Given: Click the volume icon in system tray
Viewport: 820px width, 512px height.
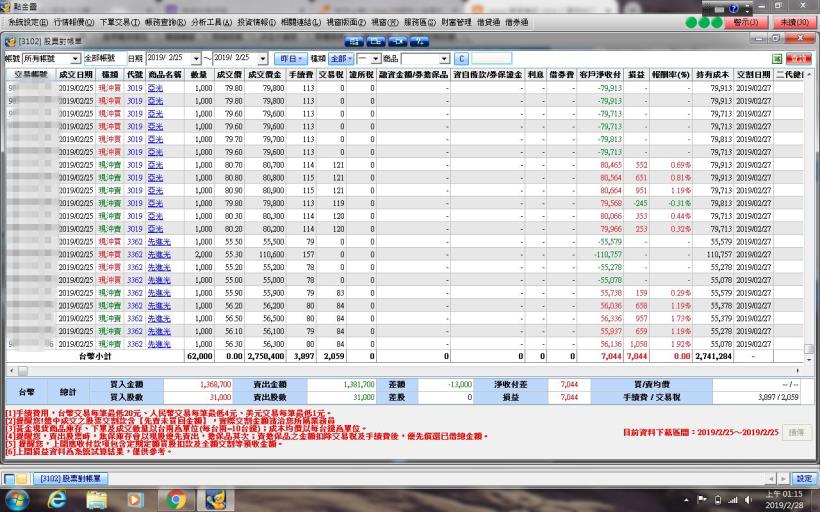Looking at the screenshot, I should tap(748, 500).
